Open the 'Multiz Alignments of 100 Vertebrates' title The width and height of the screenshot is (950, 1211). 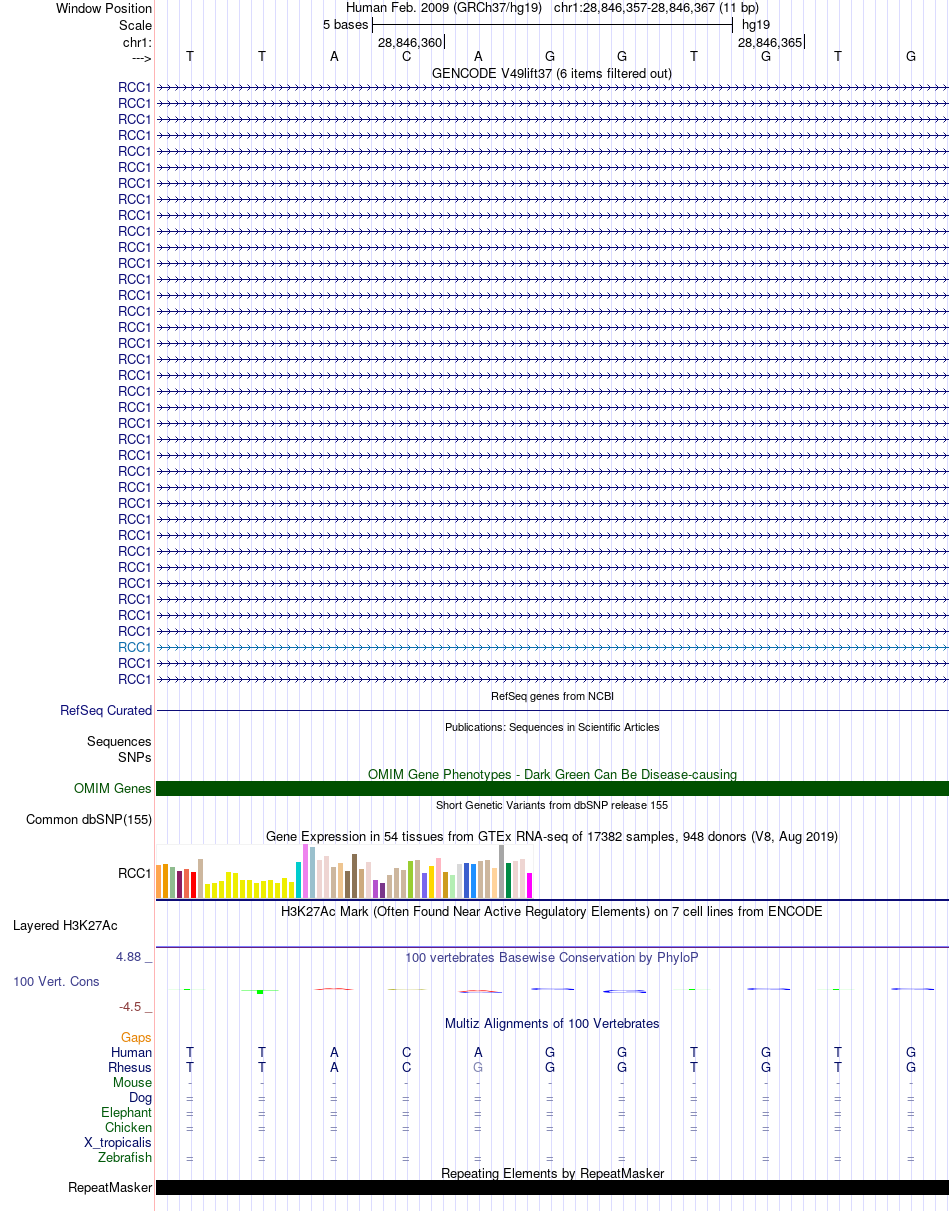[x=552, y=1024]
